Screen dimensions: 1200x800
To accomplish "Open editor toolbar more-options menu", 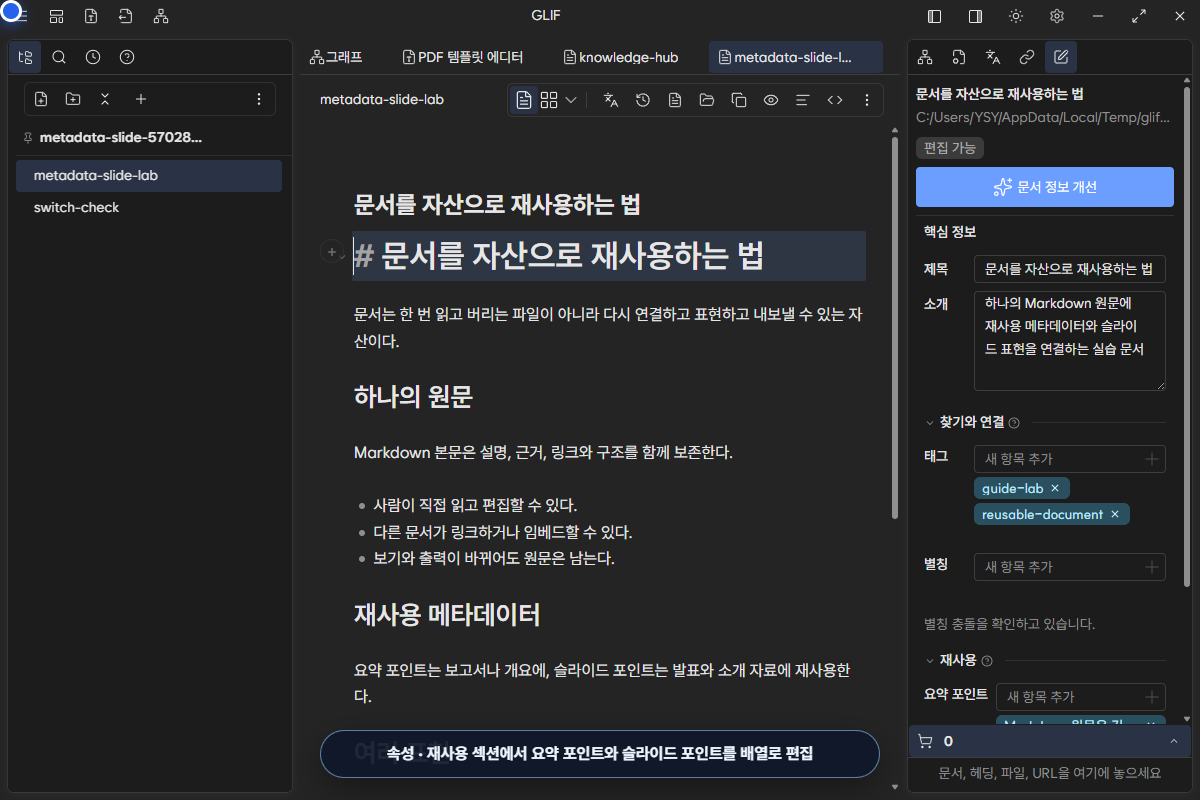I will click(x=867, y=100).
